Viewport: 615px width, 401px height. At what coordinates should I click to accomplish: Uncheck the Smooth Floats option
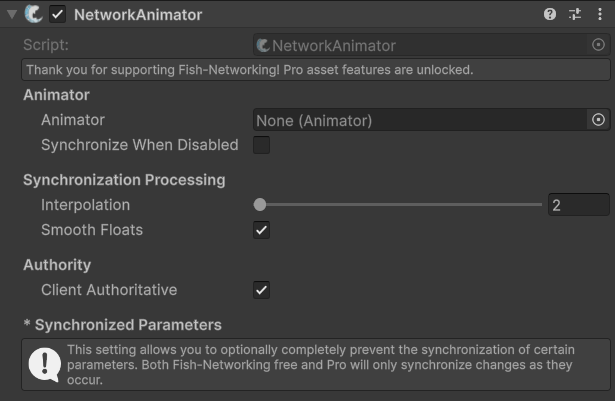(x=261, y=230)
